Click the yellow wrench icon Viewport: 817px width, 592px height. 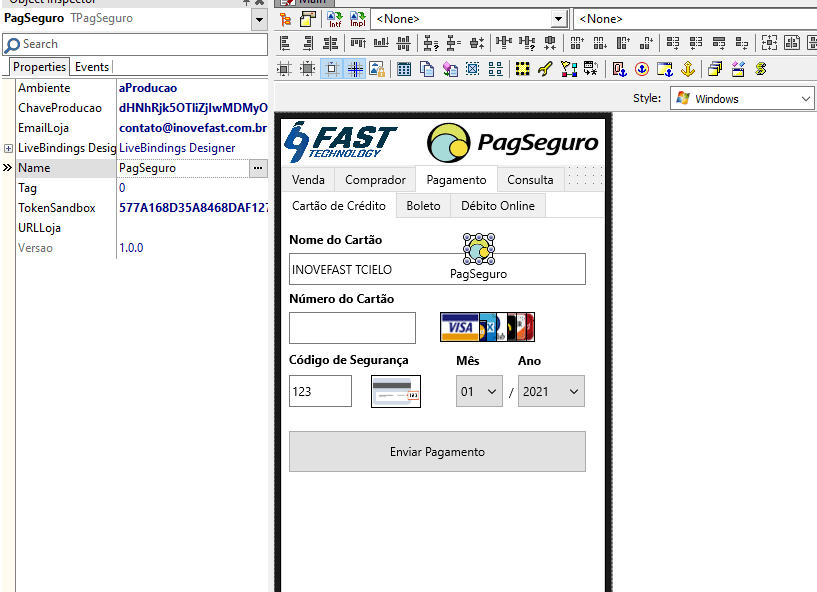[x=545, y=69]
